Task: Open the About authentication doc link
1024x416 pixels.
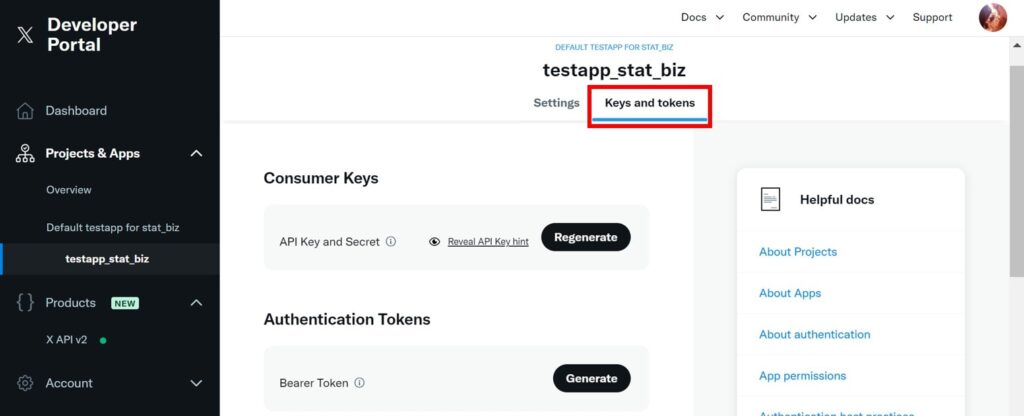Action: click(x=814, y=335)
